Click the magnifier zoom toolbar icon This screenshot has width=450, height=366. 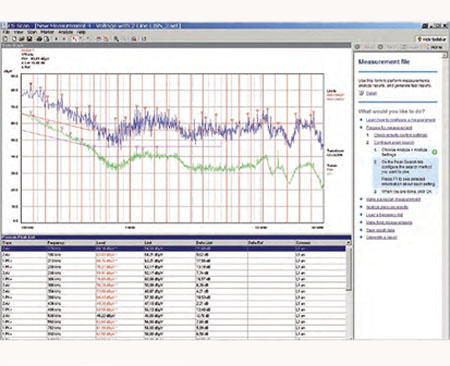(116, 39)
